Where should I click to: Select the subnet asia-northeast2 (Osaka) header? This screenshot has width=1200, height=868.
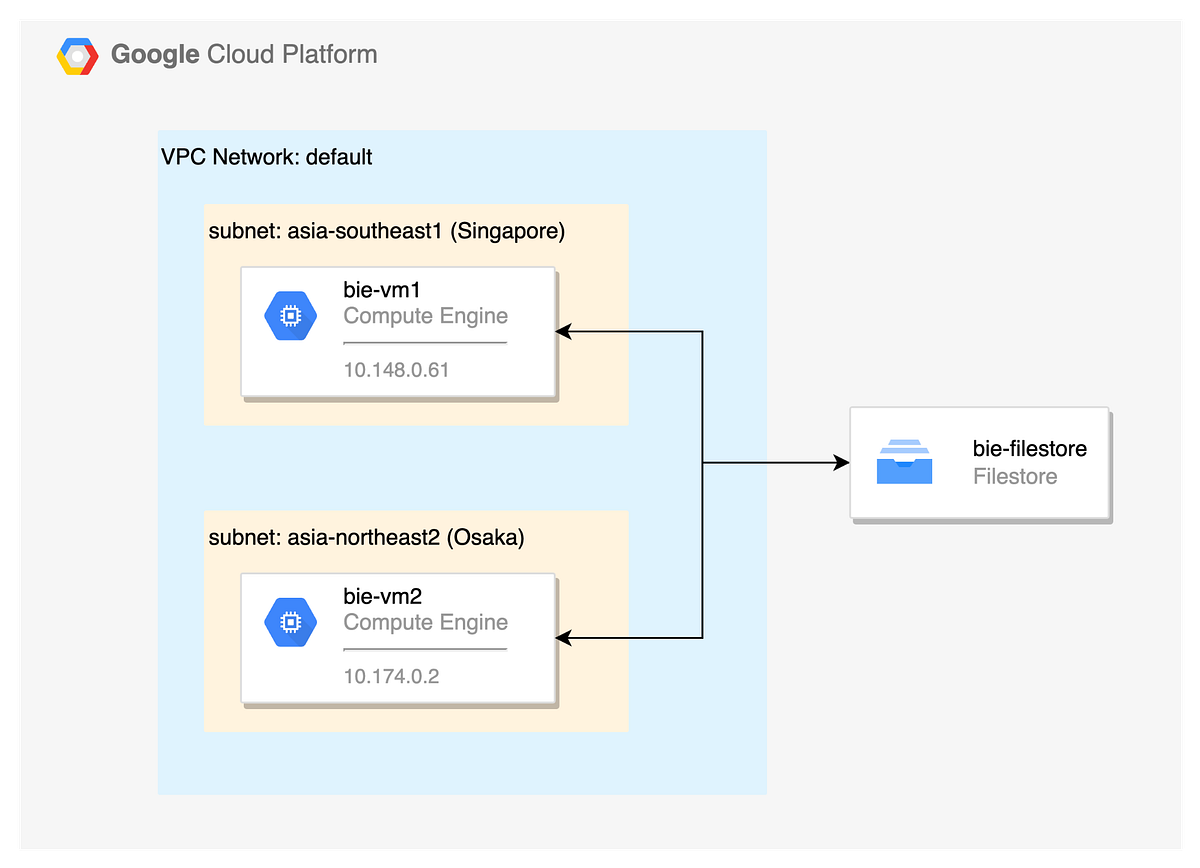pos(366,537)
